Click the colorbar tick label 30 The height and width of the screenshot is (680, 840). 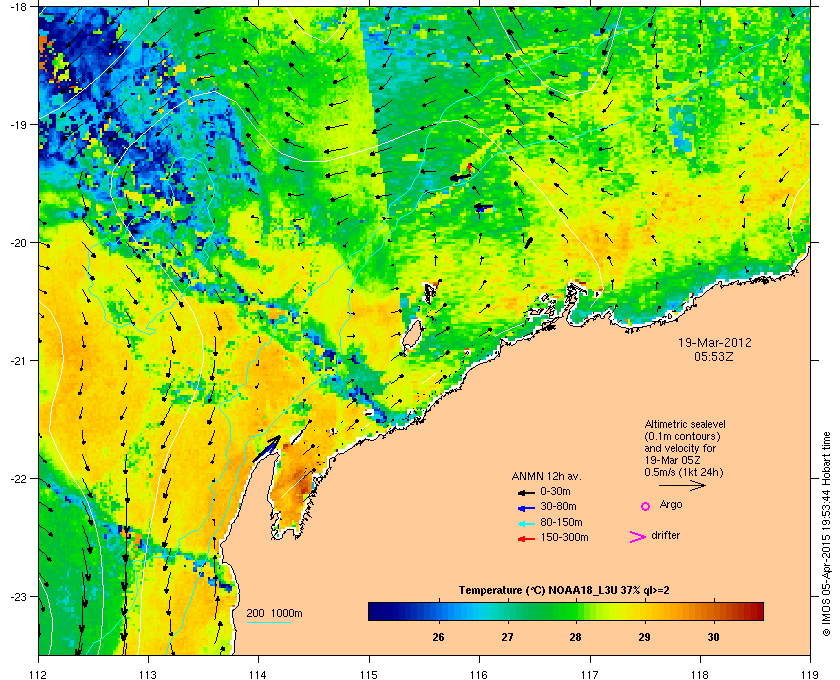(x=713, y=638)
